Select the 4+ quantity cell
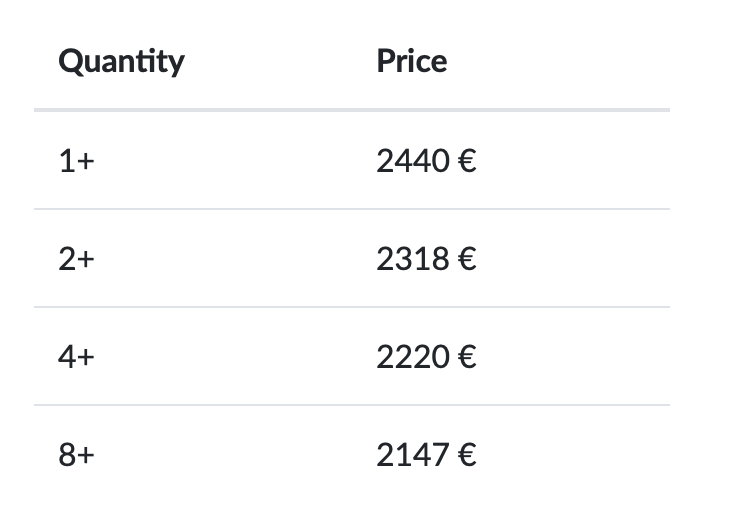This screenshot has width=756, height=522. 76,357
